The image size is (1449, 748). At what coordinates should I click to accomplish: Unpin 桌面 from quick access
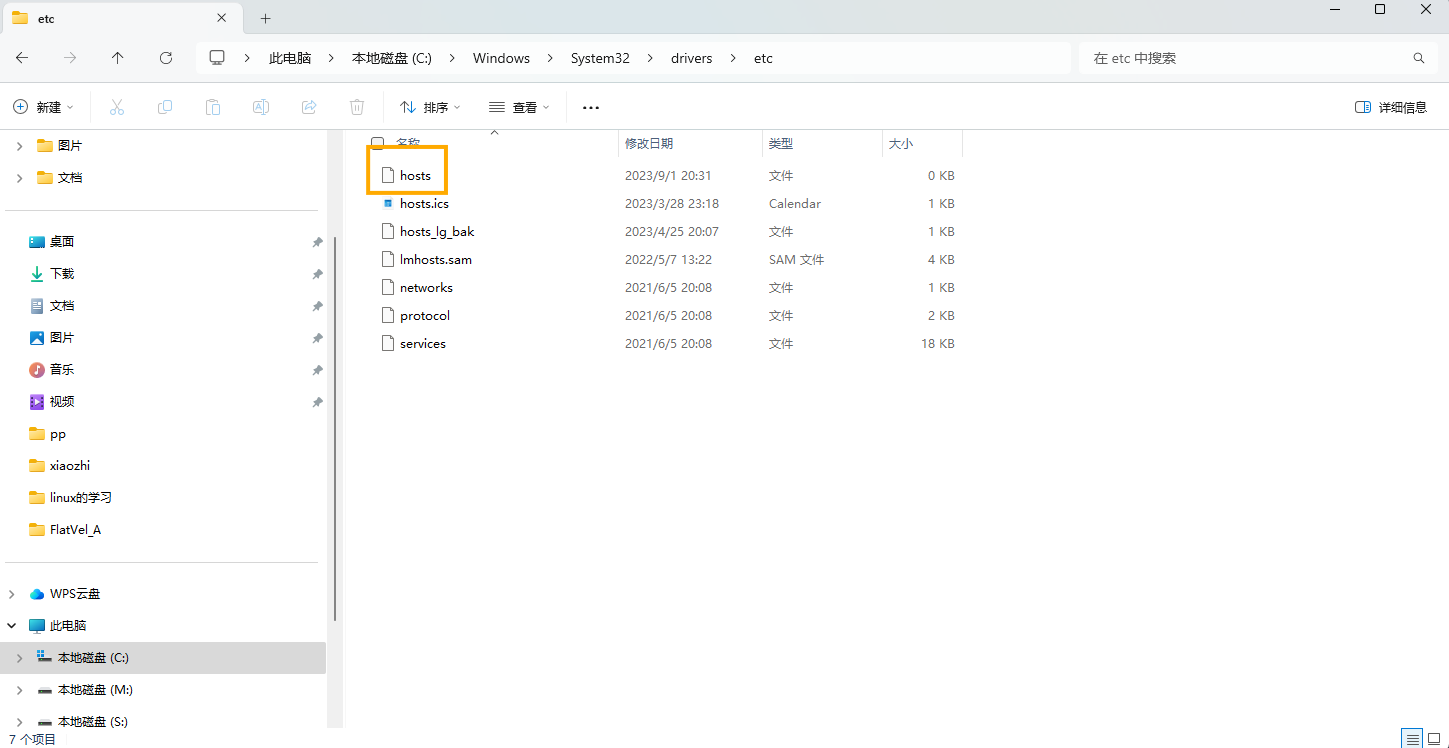[x=317, y=242]
